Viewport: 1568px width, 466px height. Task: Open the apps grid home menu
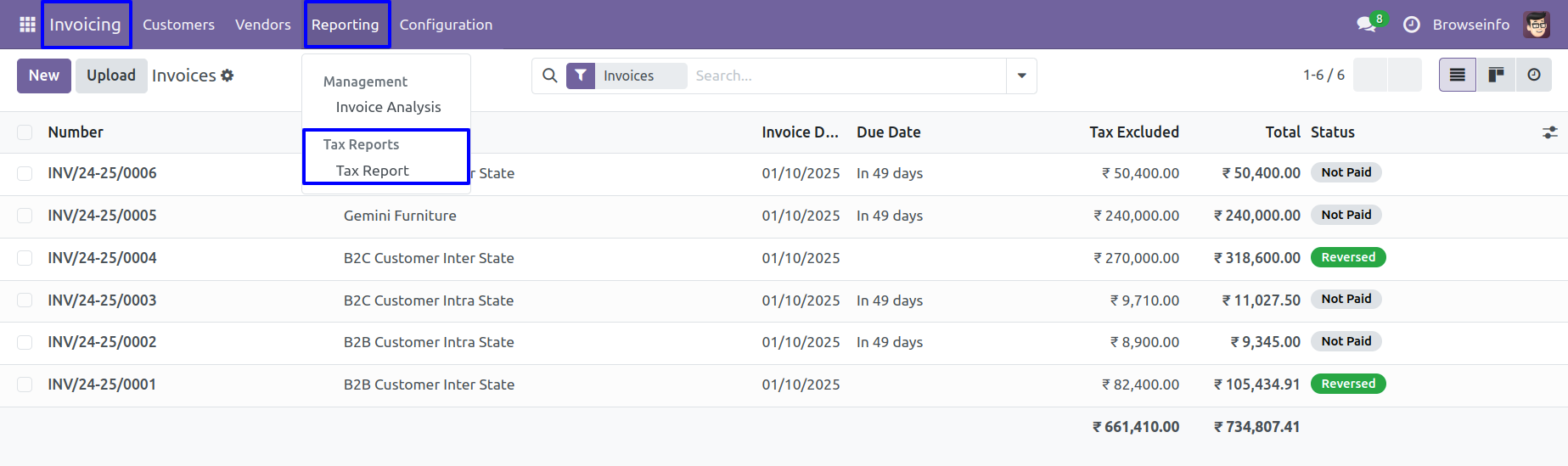coord(27,25)
